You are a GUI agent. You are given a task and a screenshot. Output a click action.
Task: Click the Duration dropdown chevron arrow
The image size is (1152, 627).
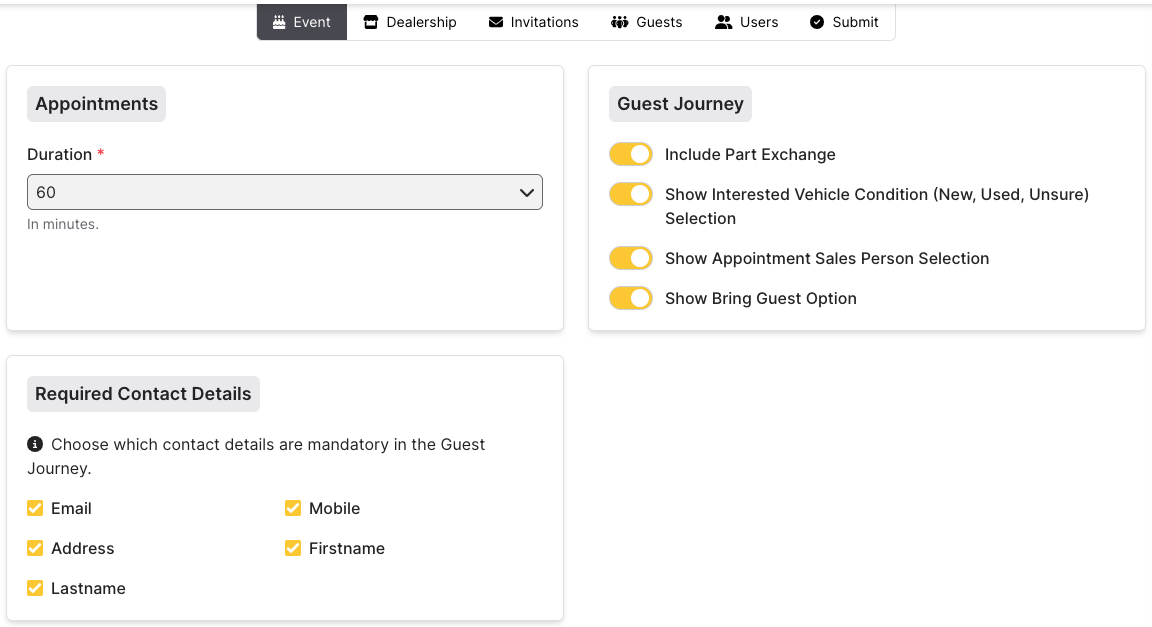click(x=527, y=192)
